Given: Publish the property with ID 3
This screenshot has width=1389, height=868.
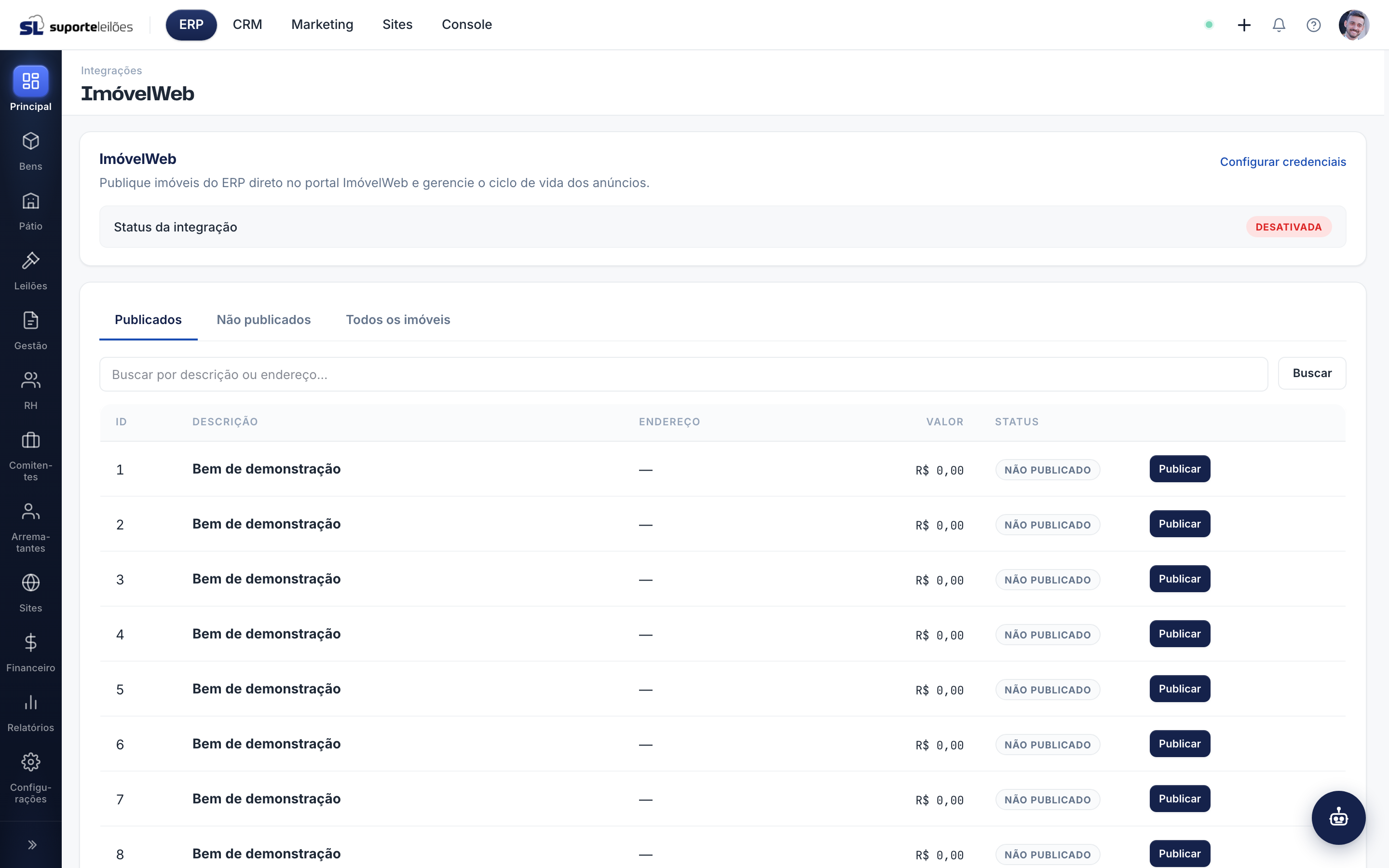Looking at the screenshot, I should (1180, 579).
